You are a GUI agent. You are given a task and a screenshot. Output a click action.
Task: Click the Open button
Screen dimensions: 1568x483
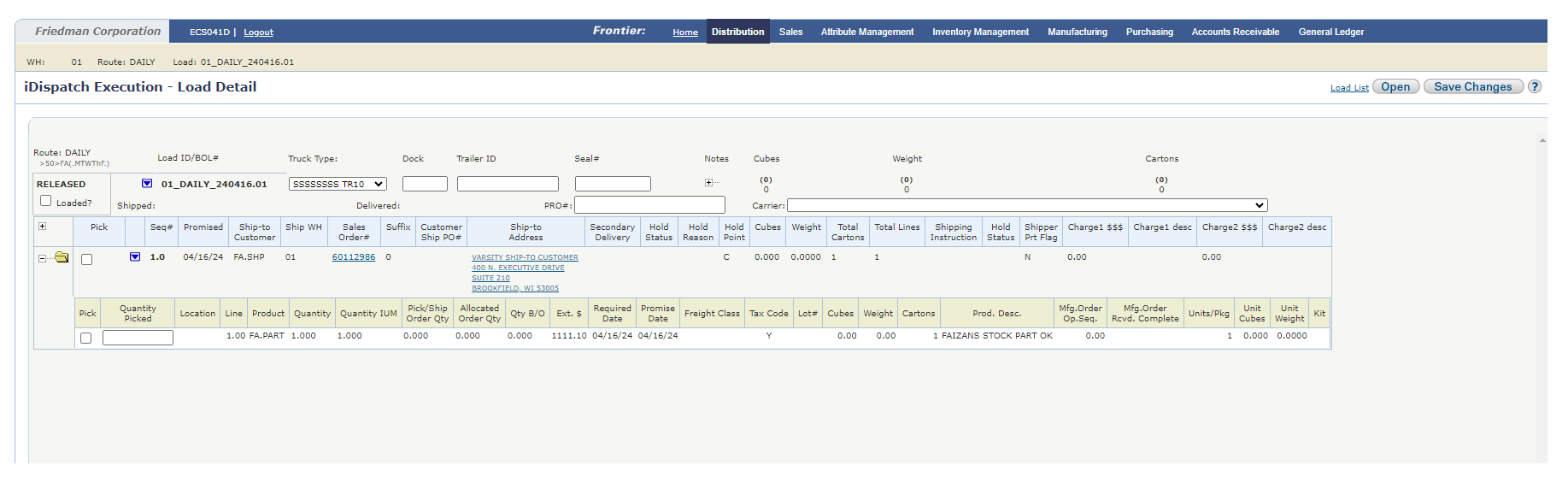(x=1395, y=86)
